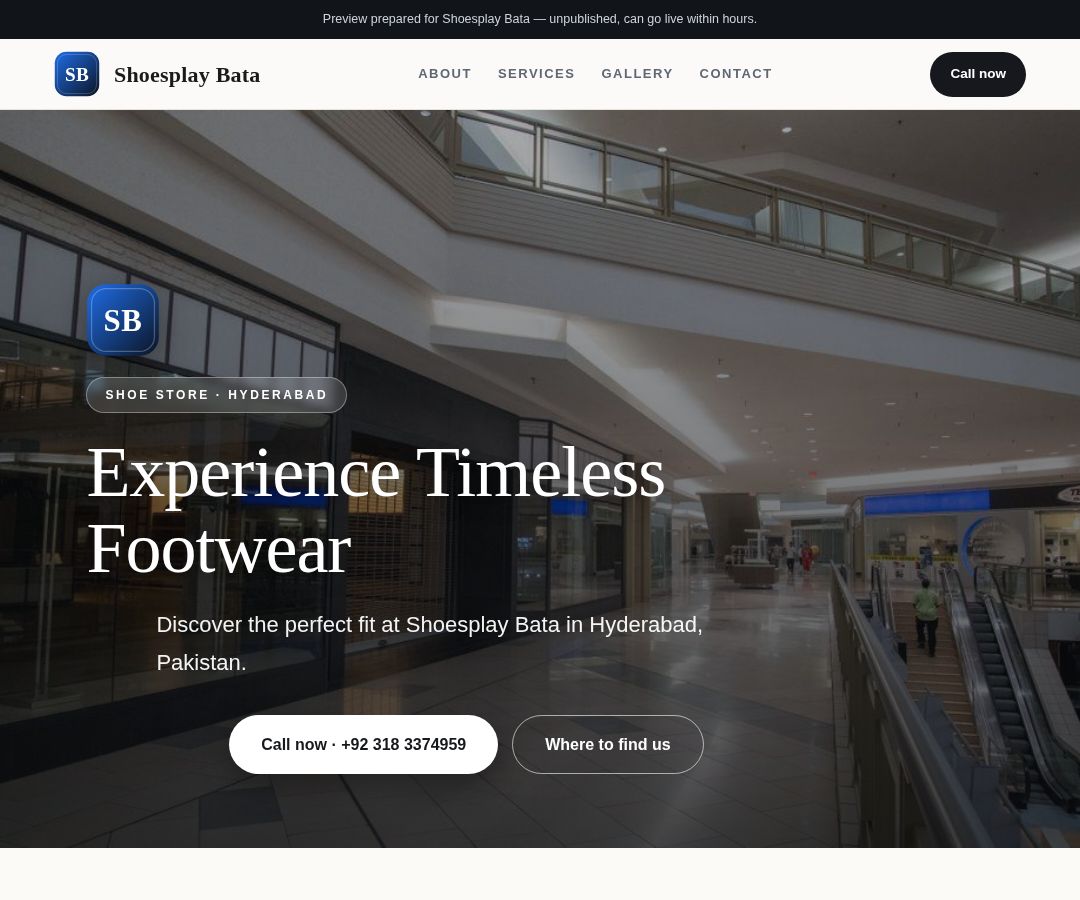Open the About nav item
The width and height of the screenshot is (1080, 900).
click(x=444, y=74)
